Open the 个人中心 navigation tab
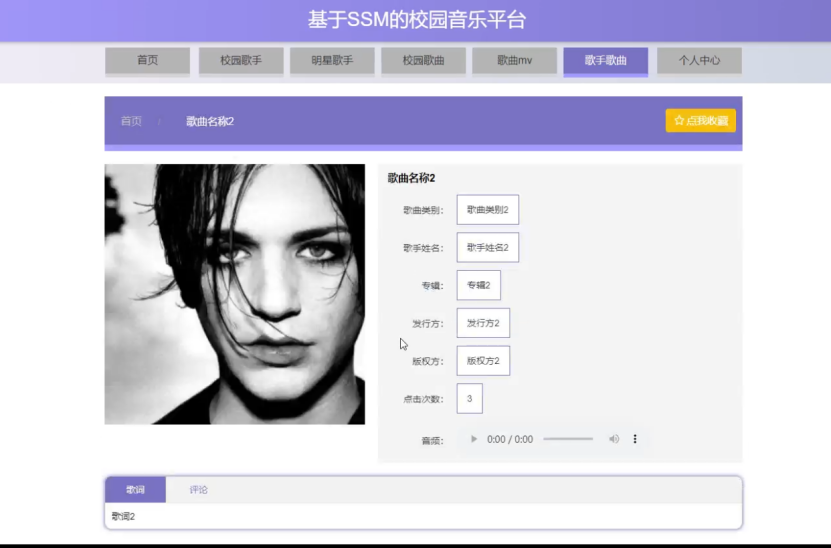Viewport: 831px width, 548px height. click(700, 60)
